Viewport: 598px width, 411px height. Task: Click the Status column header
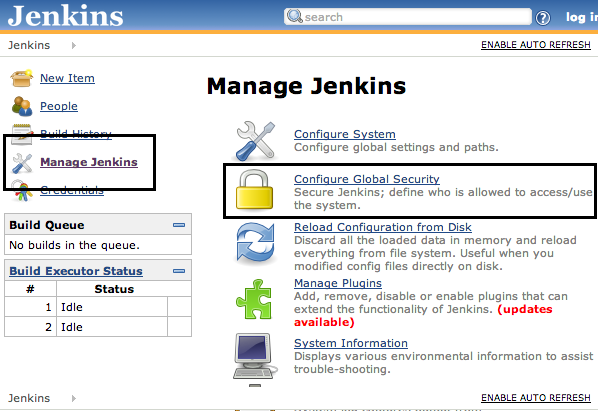tap(114, 289)
